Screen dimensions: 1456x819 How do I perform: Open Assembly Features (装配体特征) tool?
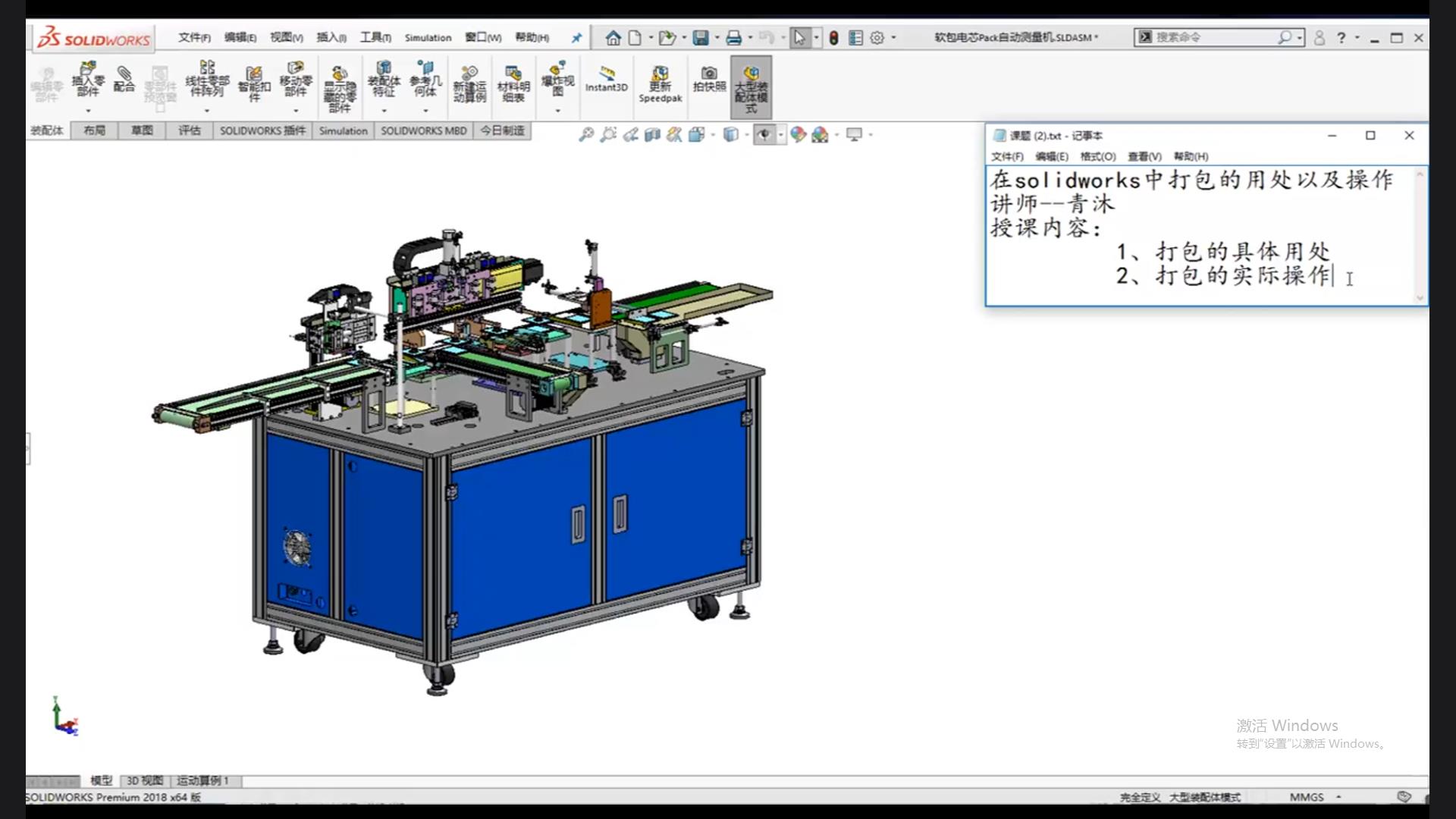click(x=384, y=79)
